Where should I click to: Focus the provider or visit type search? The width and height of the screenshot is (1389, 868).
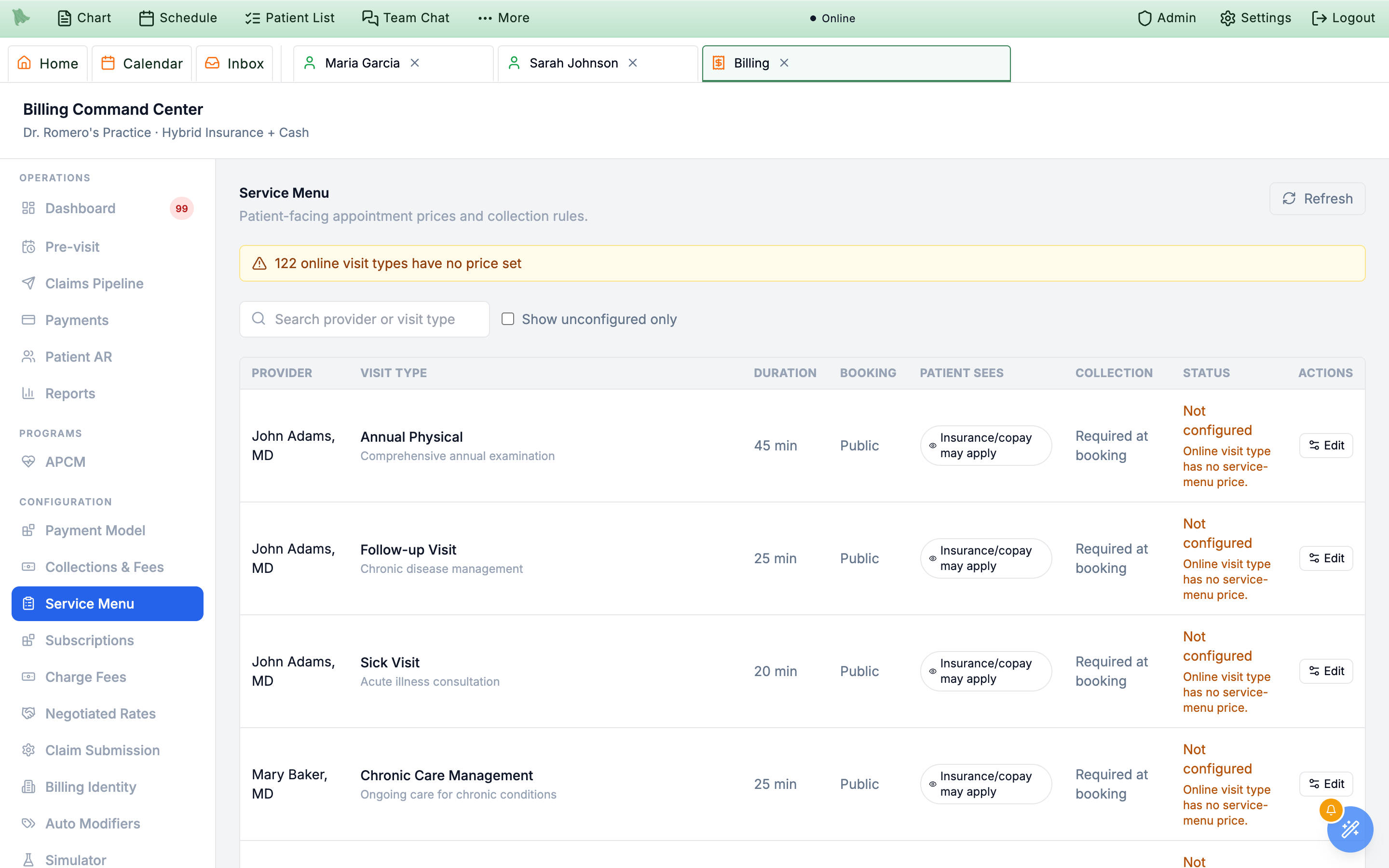pyautogui.click(x=365, y=319)
